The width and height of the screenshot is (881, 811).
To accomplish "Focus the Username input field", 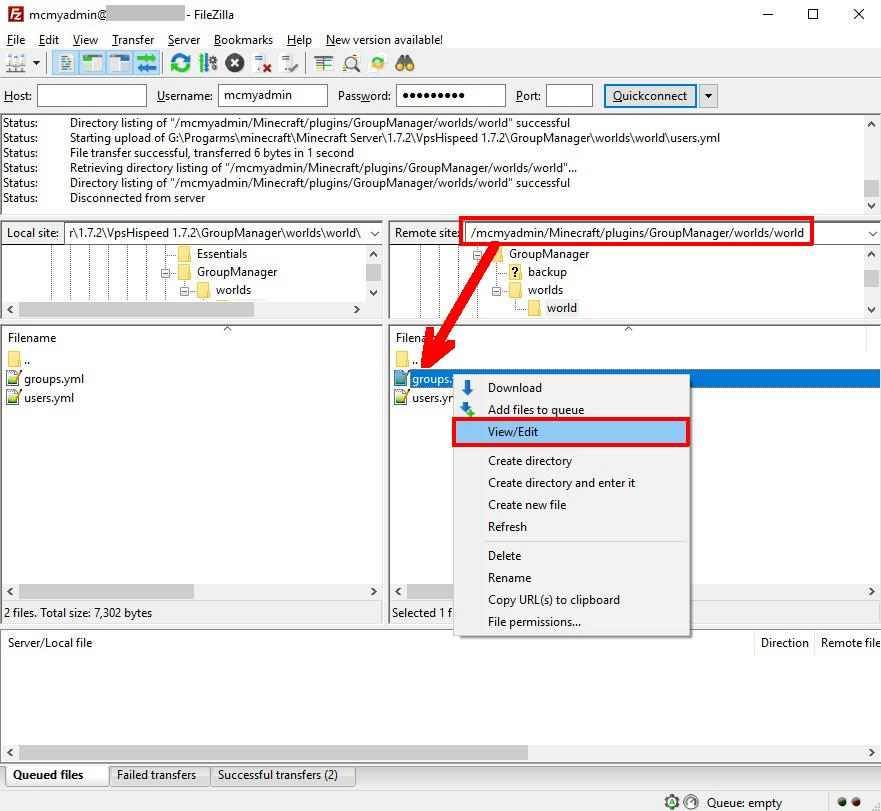I will (x=273, y=96).
